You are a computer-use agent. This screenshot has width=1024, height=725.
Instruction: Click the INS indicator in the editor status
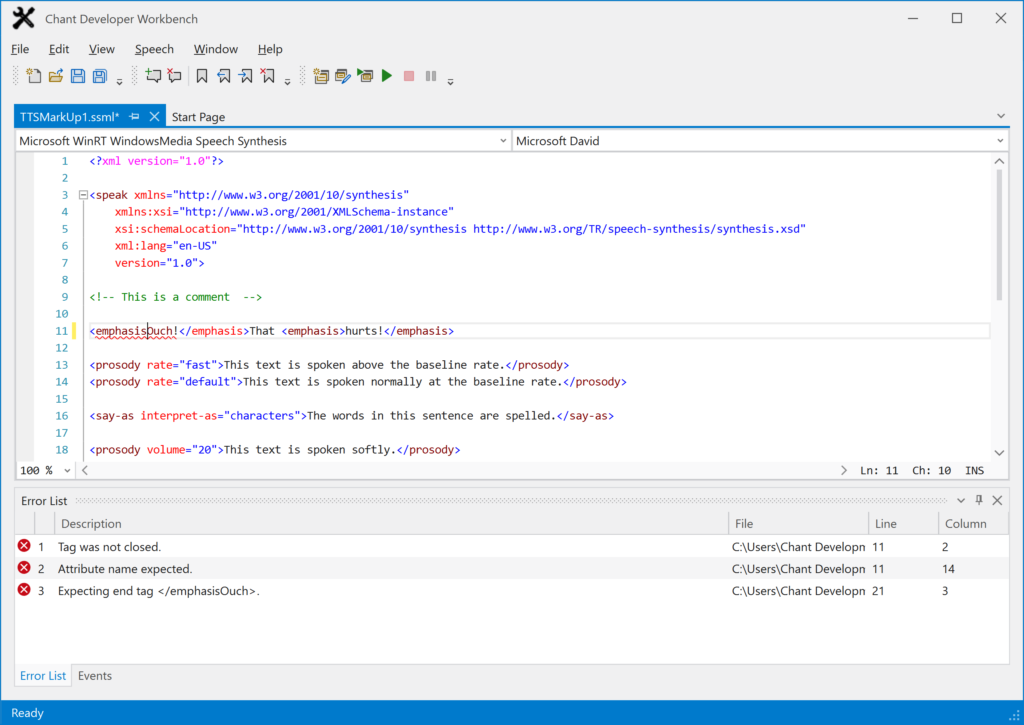click(974, 470)
